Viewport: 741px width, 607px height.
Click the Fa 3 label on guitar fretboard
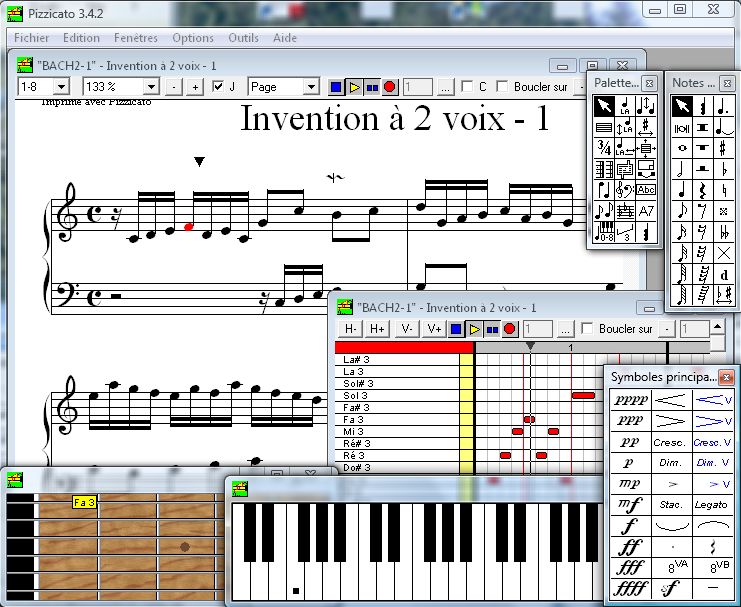(85, 503)
